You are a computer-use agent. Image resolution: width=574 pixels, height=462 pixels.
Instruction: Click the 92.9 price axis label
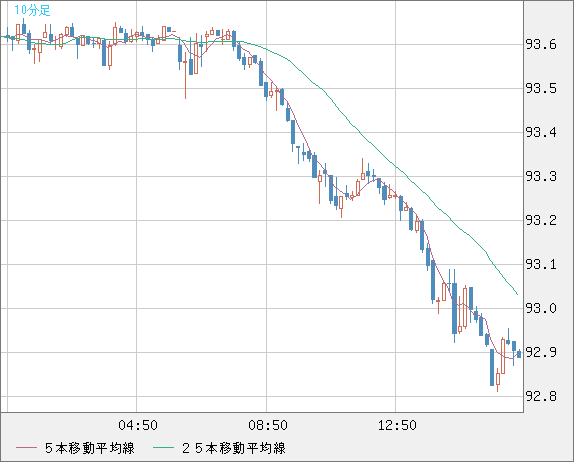pos(541,353)
